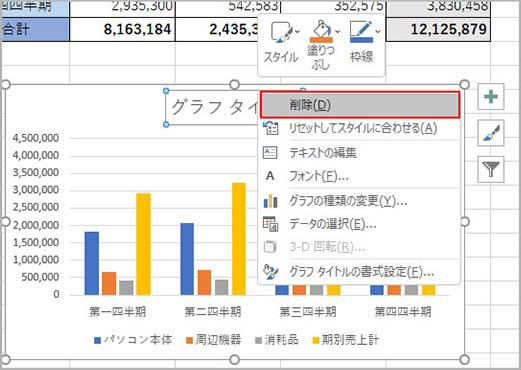Select the cell containing 542,583

pos(228,8)
